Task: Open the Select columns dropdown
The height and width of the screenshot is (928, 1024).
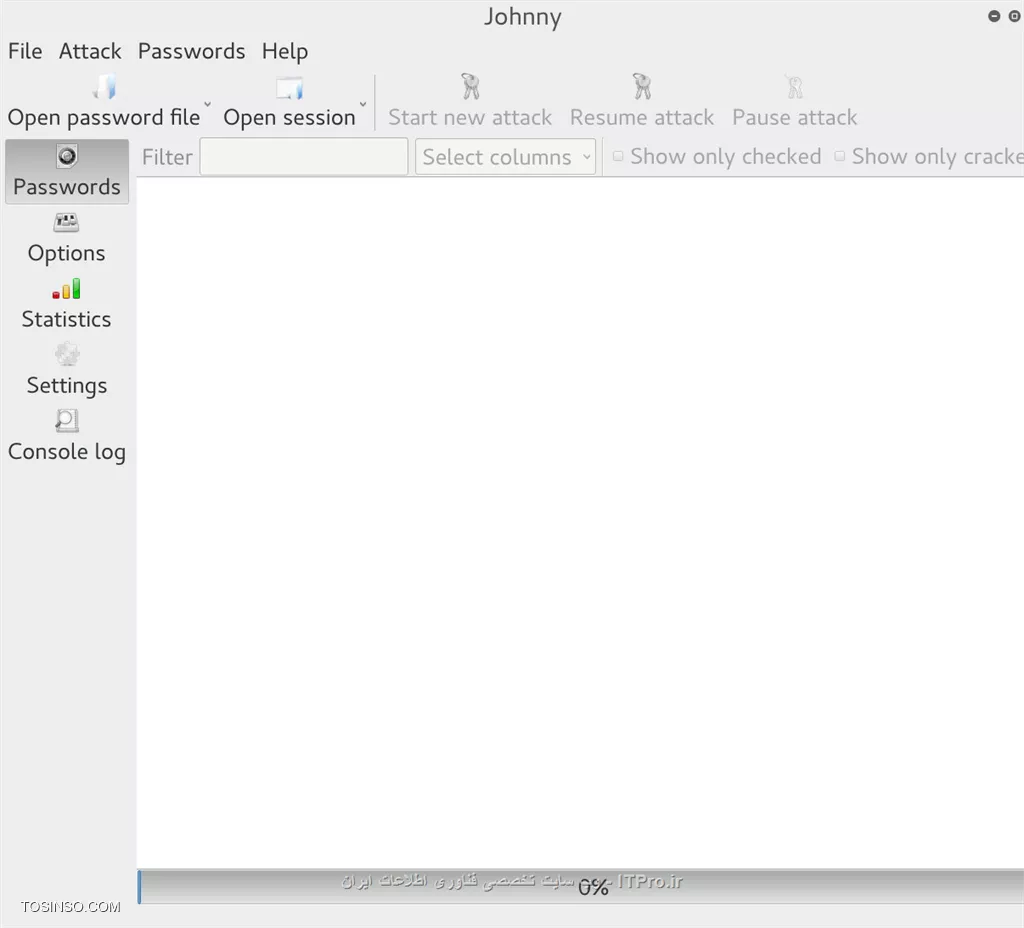Action: click(505, 157)
